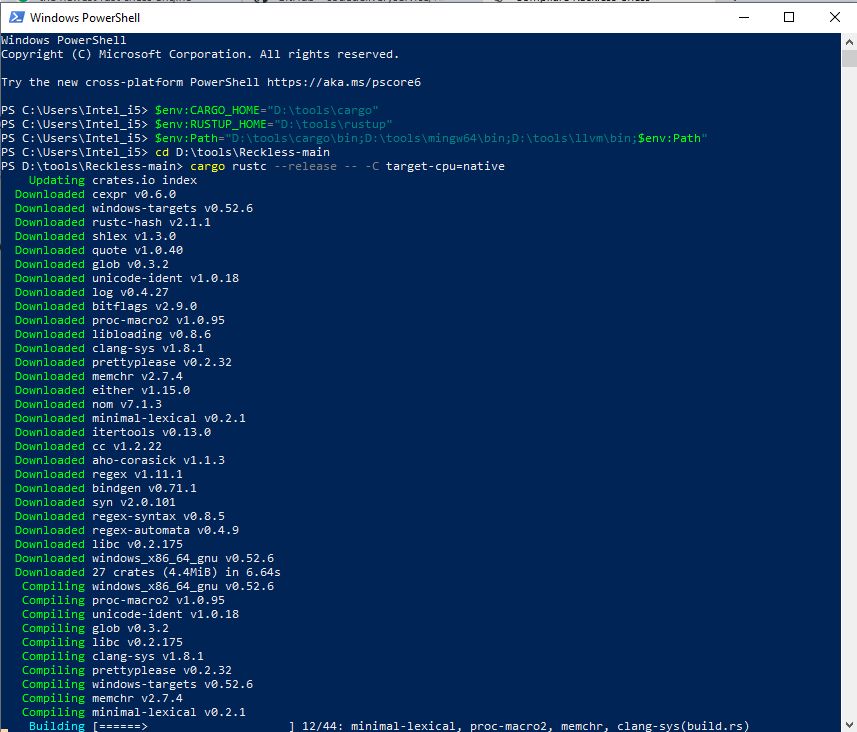
Task: Click 'Downloaded clang-sys v1.8.1' line
Action: (109, 348)
